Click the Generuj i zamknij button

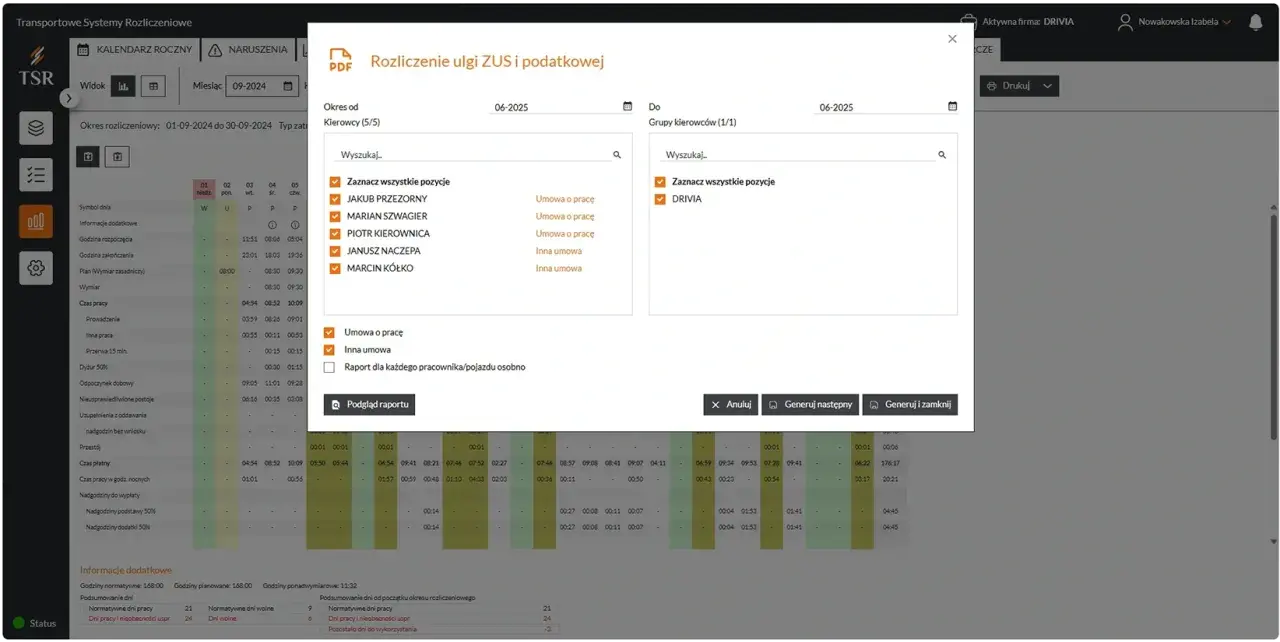[x=910, y=404]
